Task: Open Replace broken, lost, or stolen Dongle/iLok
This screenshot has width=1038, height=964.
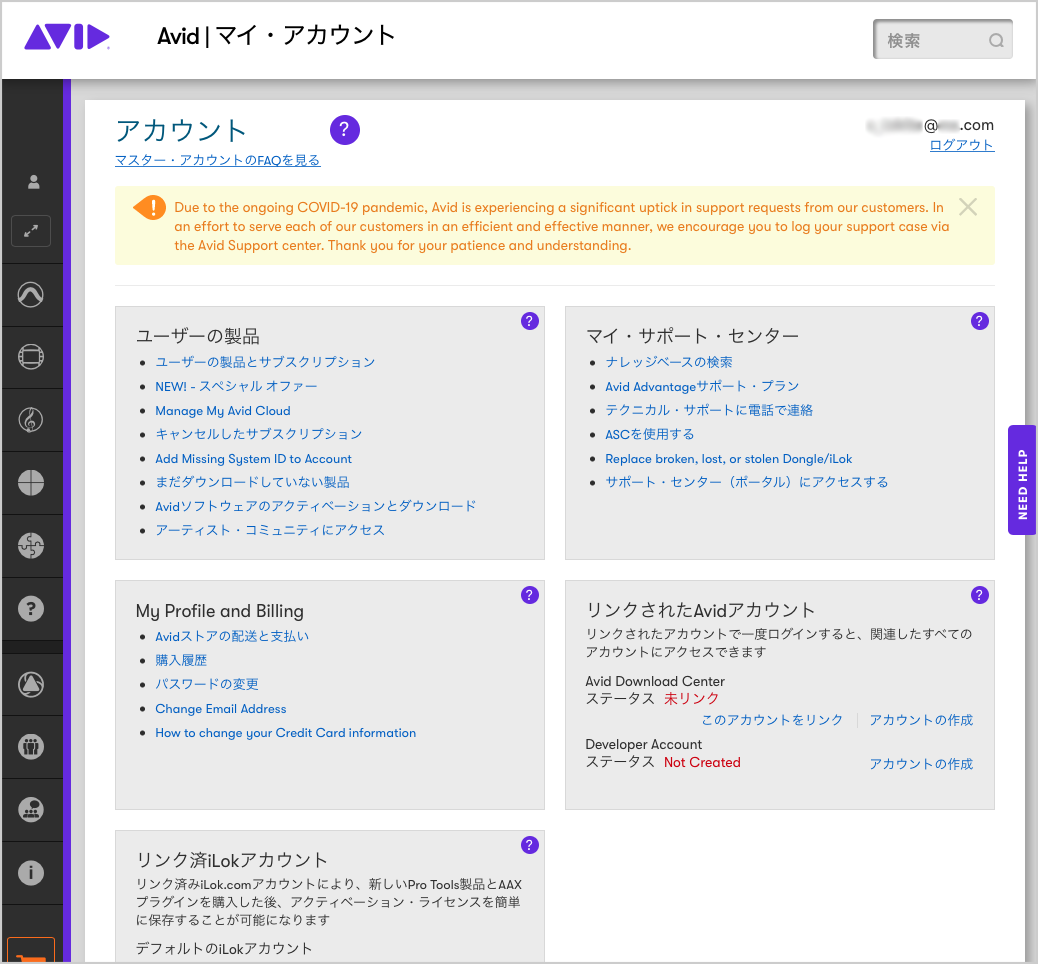Action: 728,459
